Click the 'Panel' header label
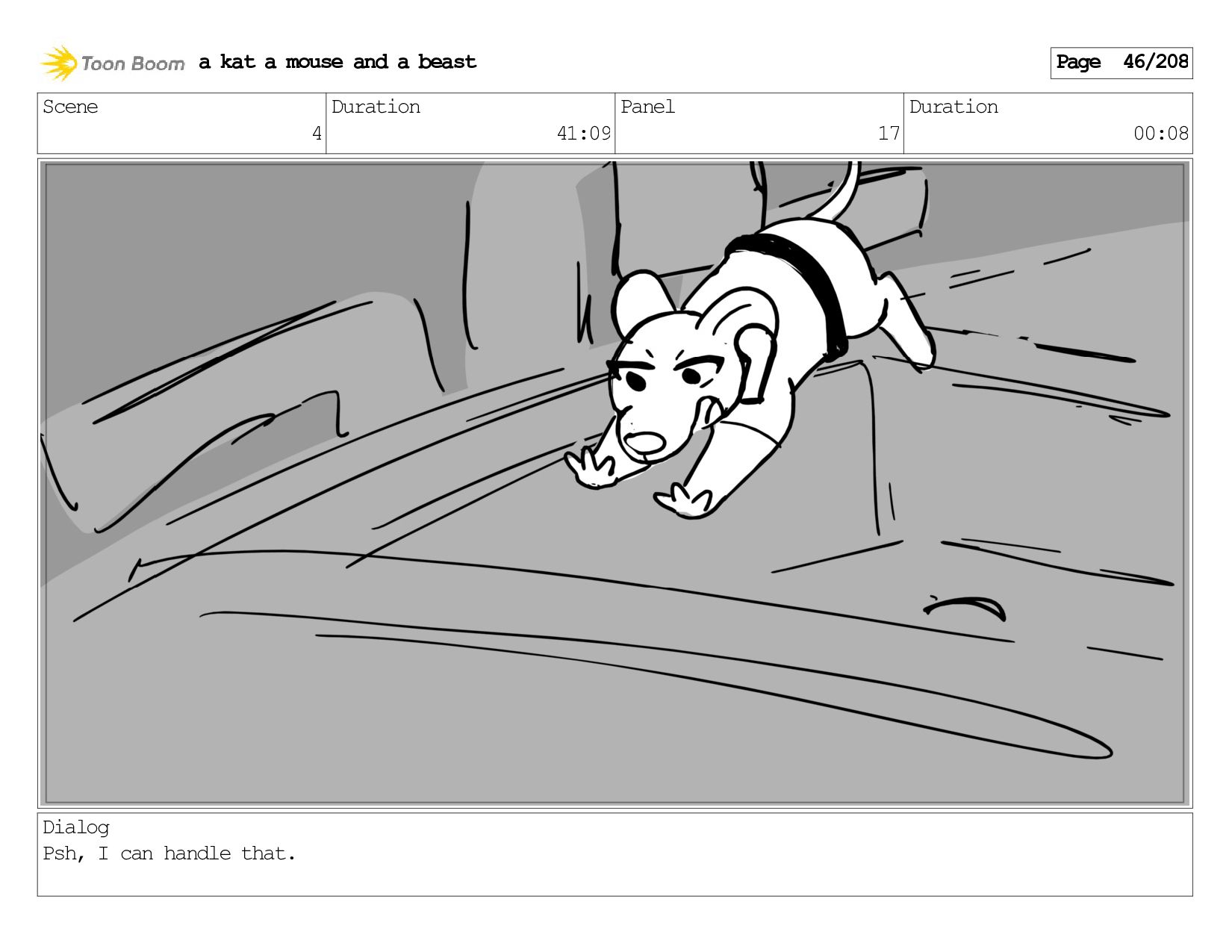The width and height of the screenshot is (1232, 952). coord(647,107)
